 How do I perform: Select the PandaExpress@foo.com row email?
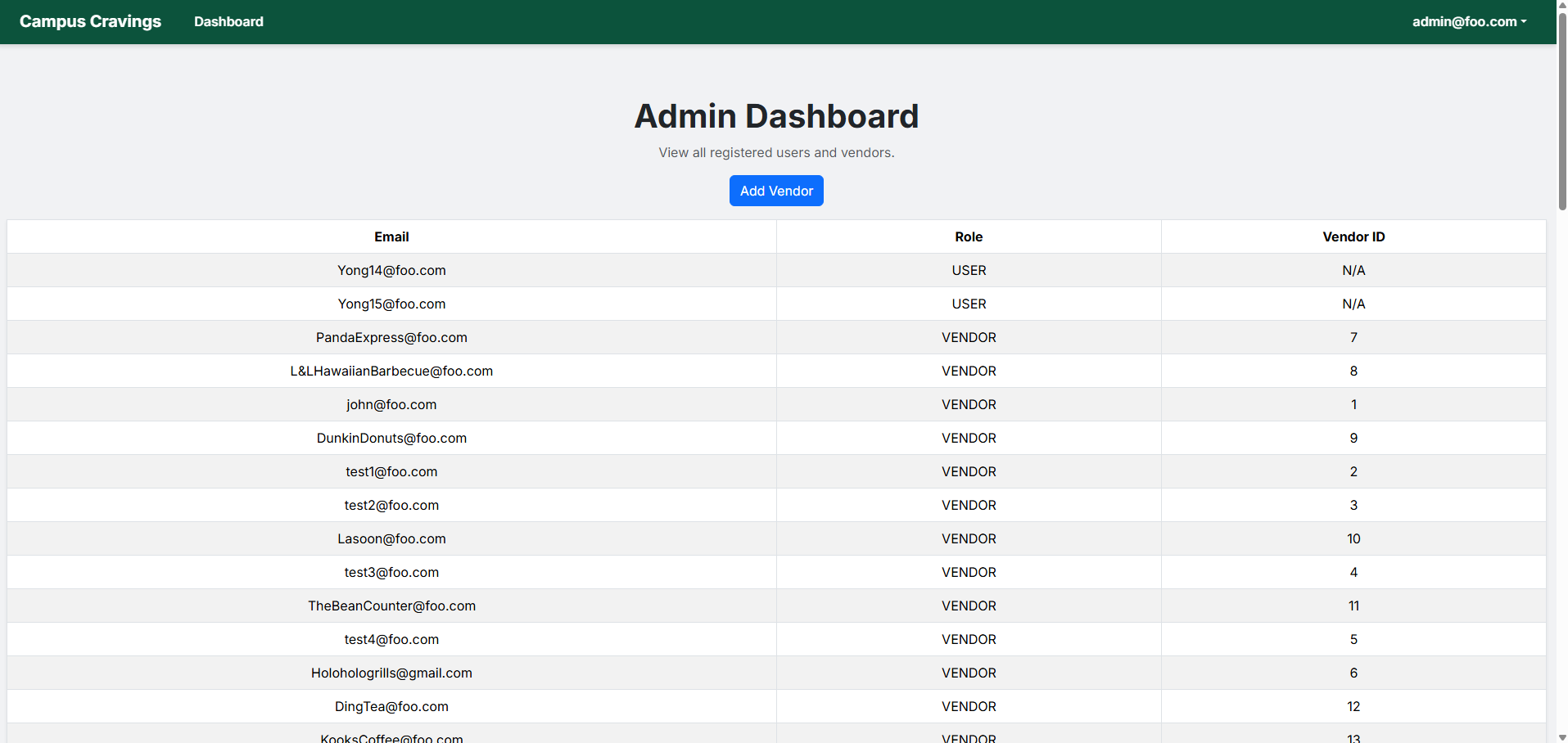[391, 337]
